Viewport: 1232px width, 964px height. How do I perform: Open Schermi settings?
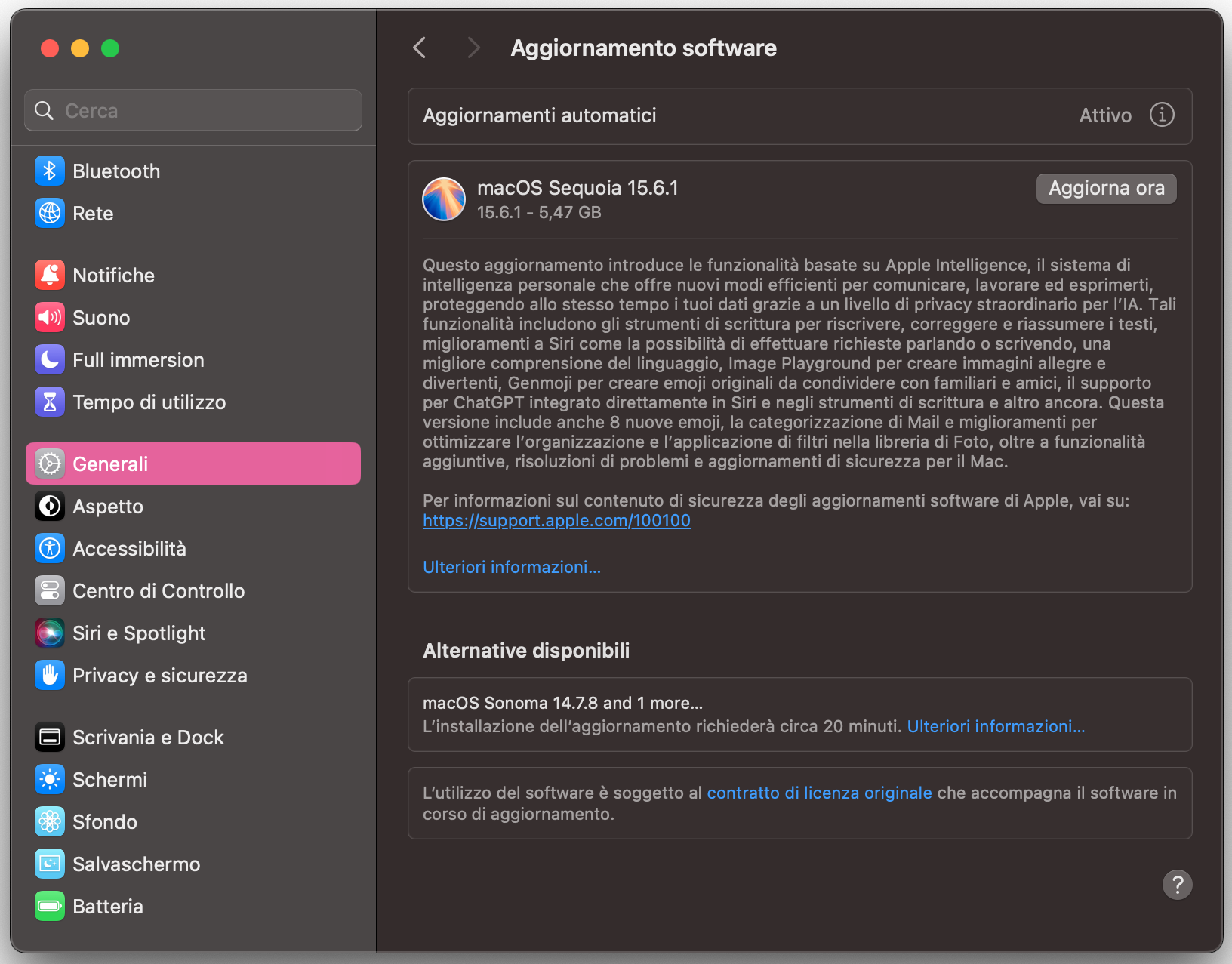coord(48,779)
